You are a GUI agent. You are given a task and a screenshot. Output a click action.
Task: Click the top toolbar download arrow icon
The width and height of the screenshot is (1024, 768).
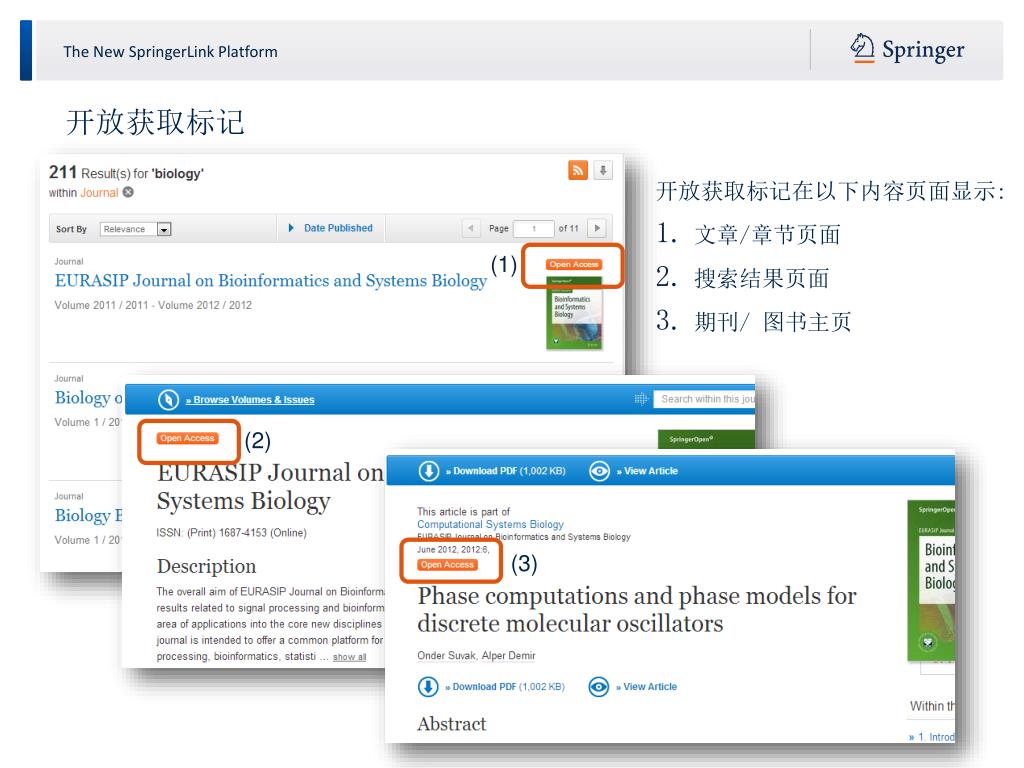click(x=429, y=471)
